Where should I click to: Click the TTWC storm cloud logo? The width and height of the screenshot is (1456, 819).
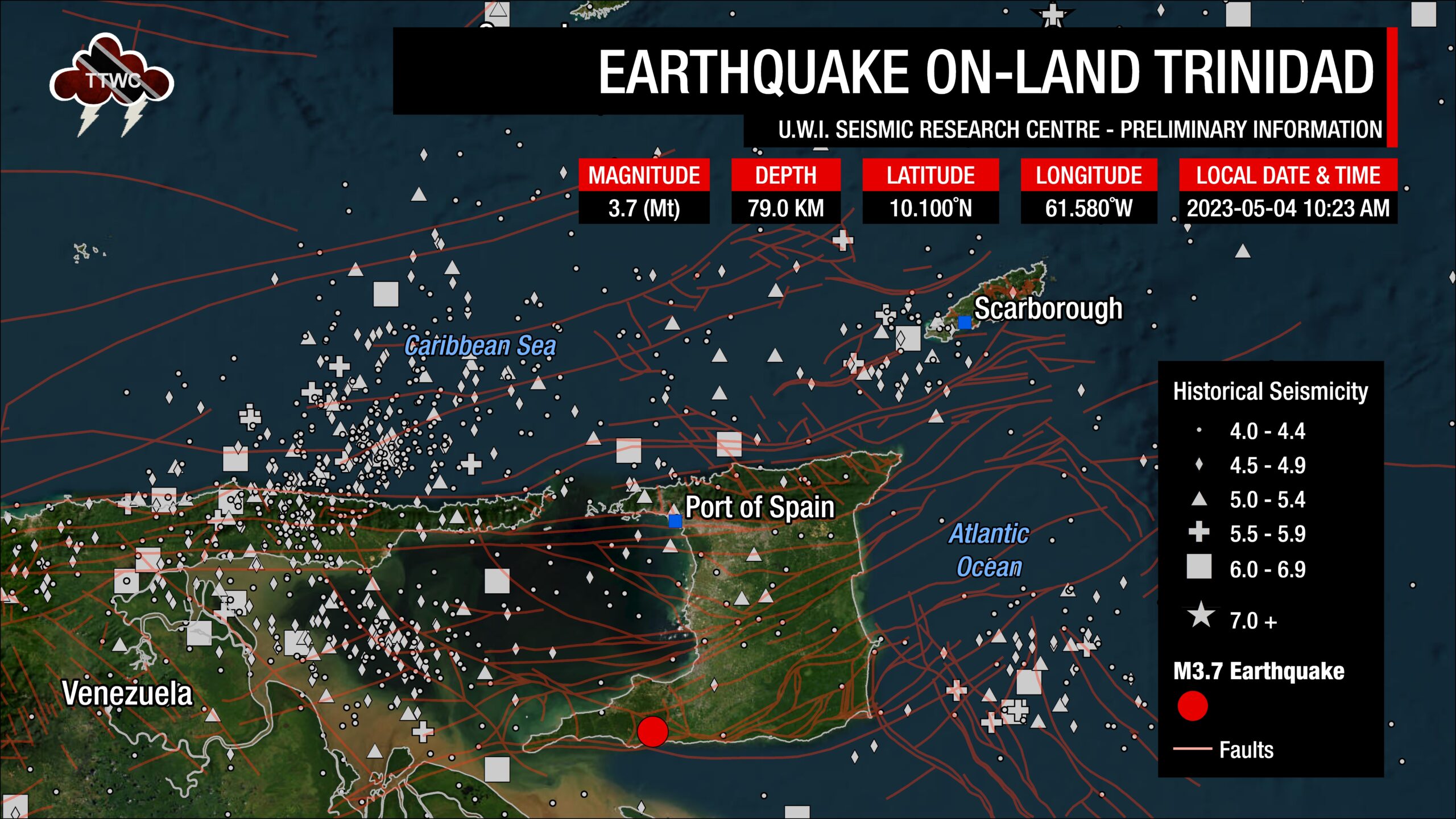click(112, 84)
